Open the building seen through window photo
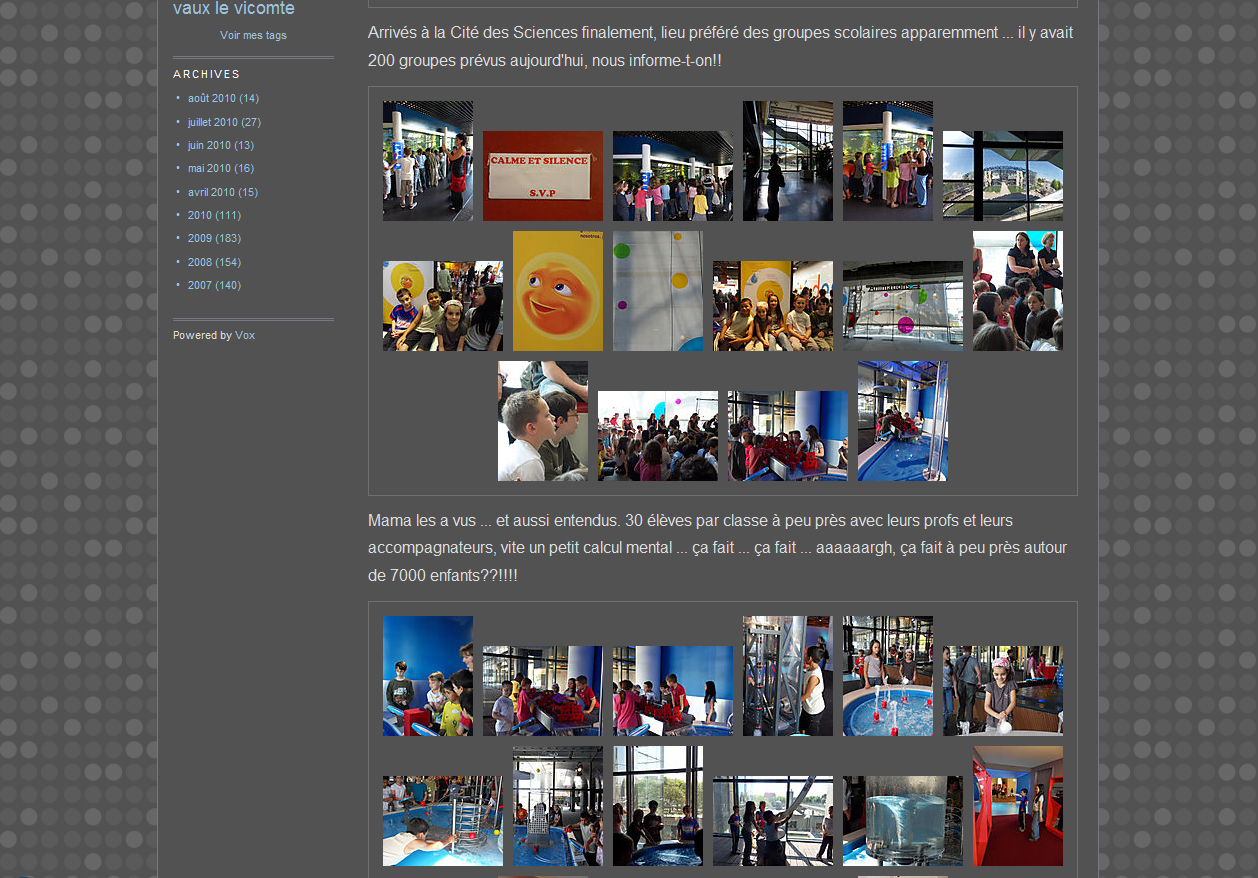1258x878 pixels. pos(1002,176)
